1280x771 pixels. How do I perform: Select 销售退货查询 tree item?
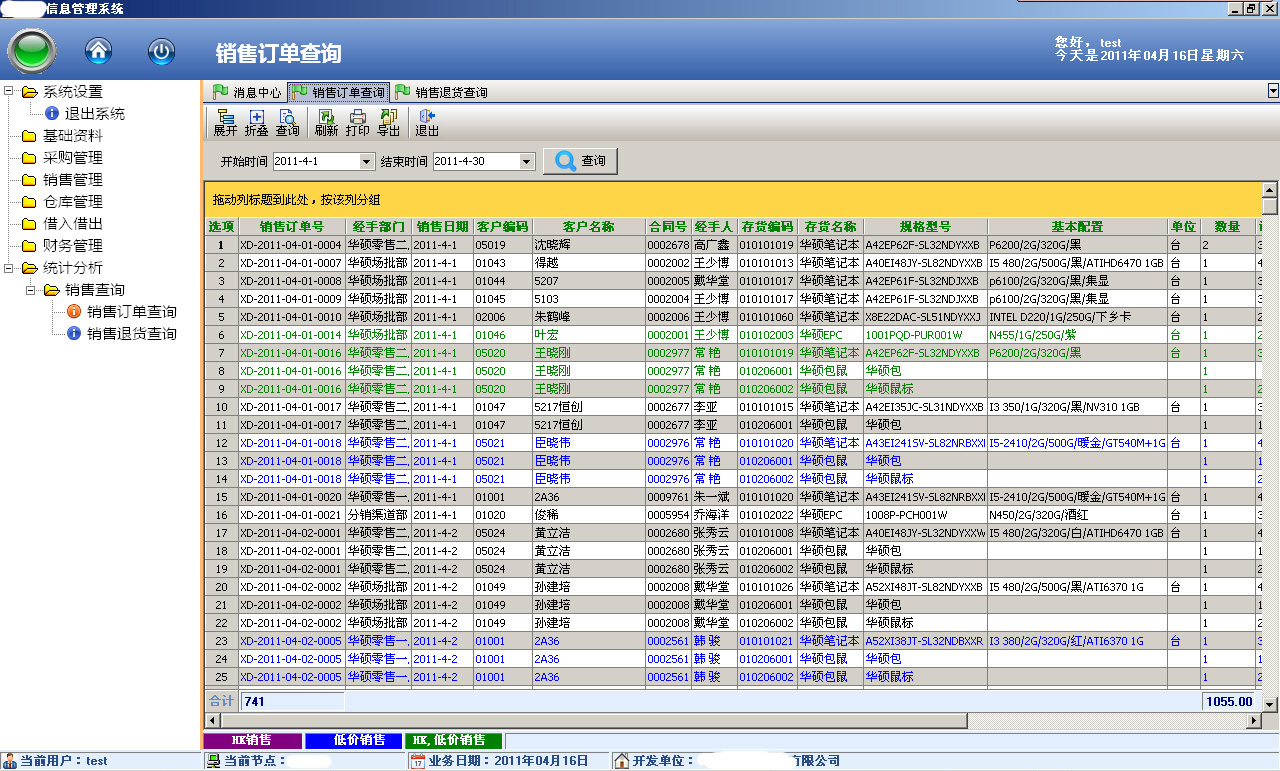[x=131, y=333]
